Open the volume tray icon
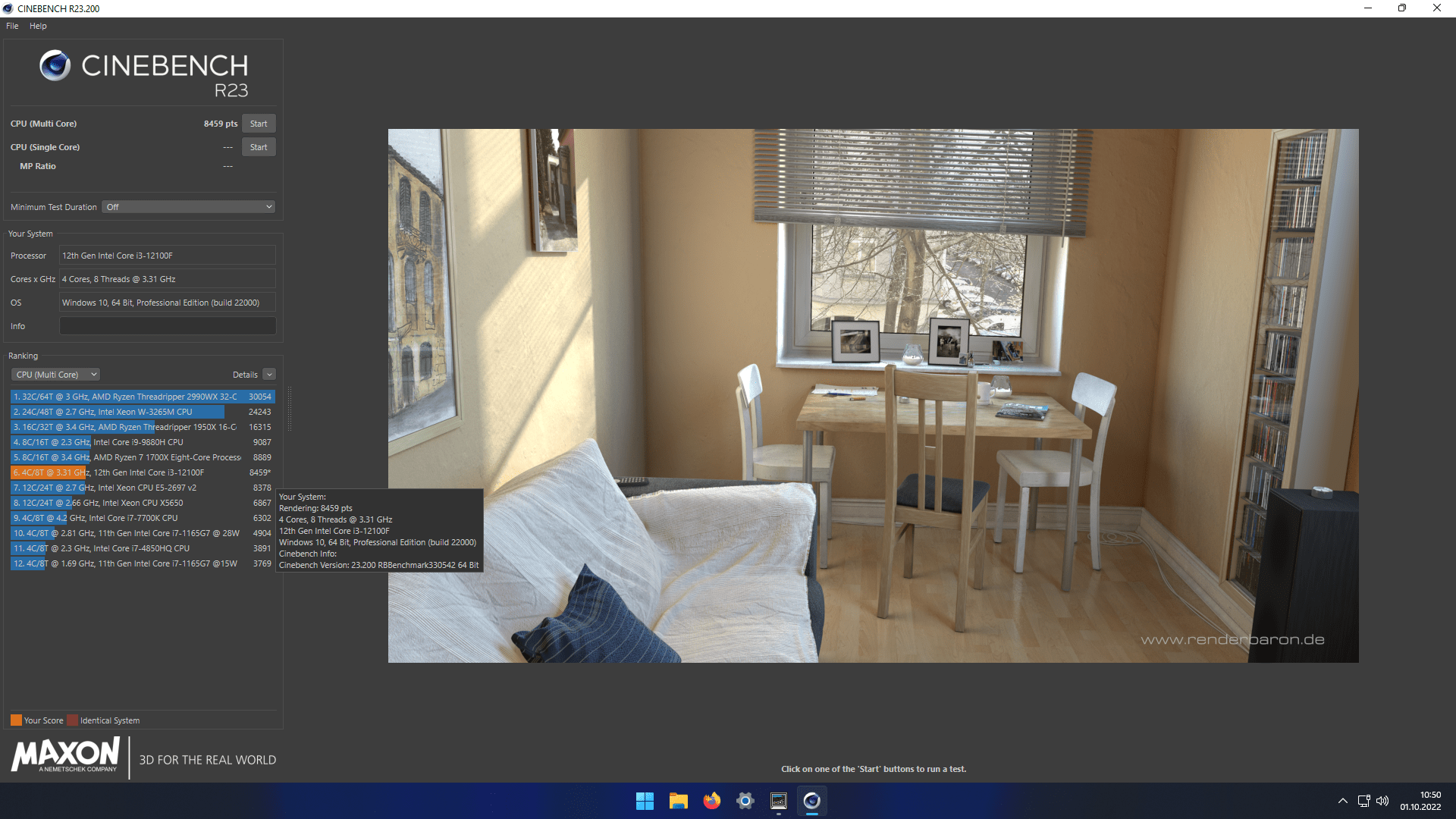This screenshot has height=819, width=1456. (1382, 801)
